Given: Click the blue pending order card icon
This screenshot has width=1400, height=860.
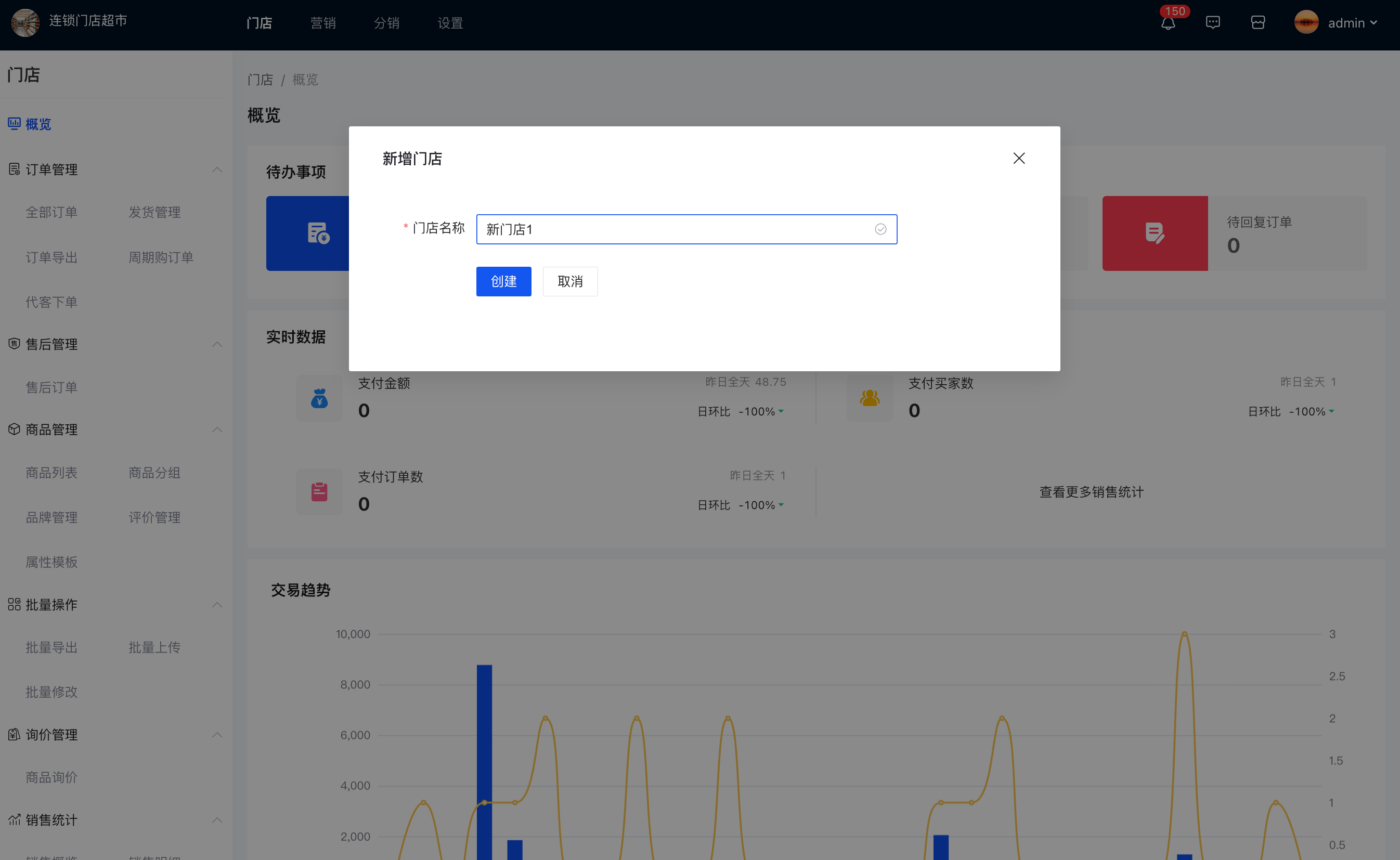Looking at the screenshot, I should [319, 232].
